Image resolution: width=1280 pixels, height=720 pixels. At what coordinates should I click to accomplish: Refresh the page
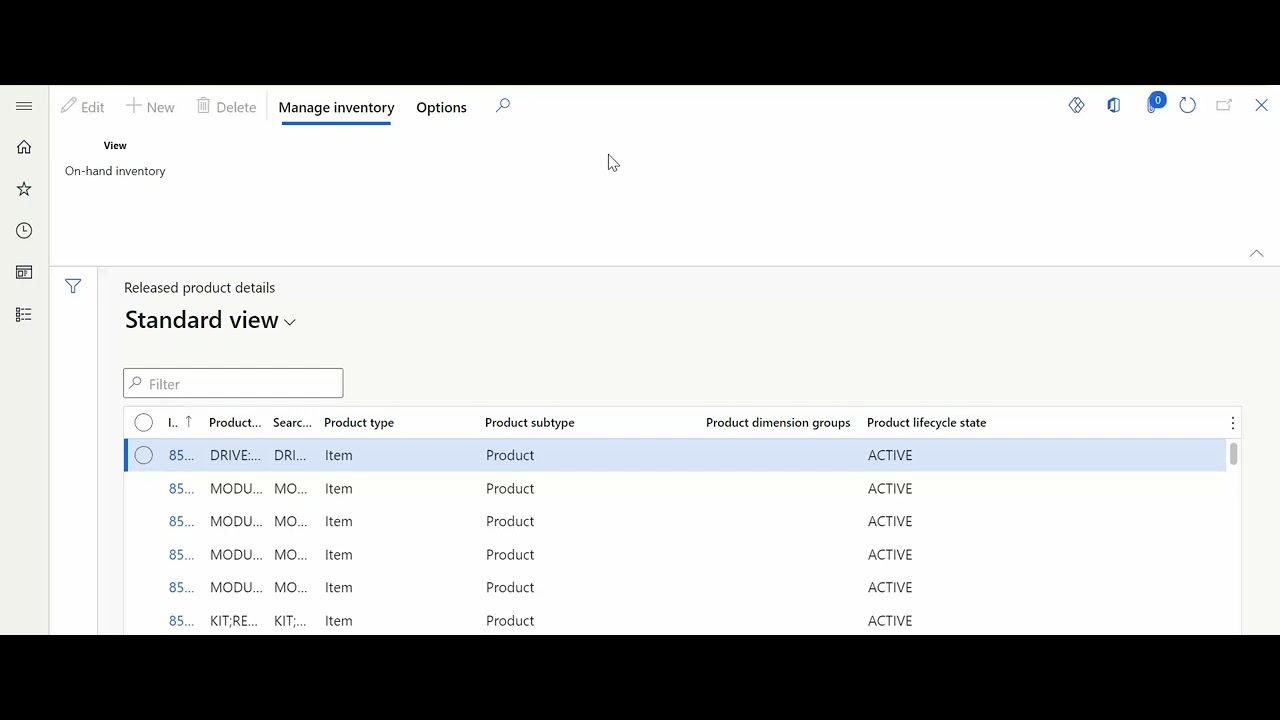[x=1187, y=105]
